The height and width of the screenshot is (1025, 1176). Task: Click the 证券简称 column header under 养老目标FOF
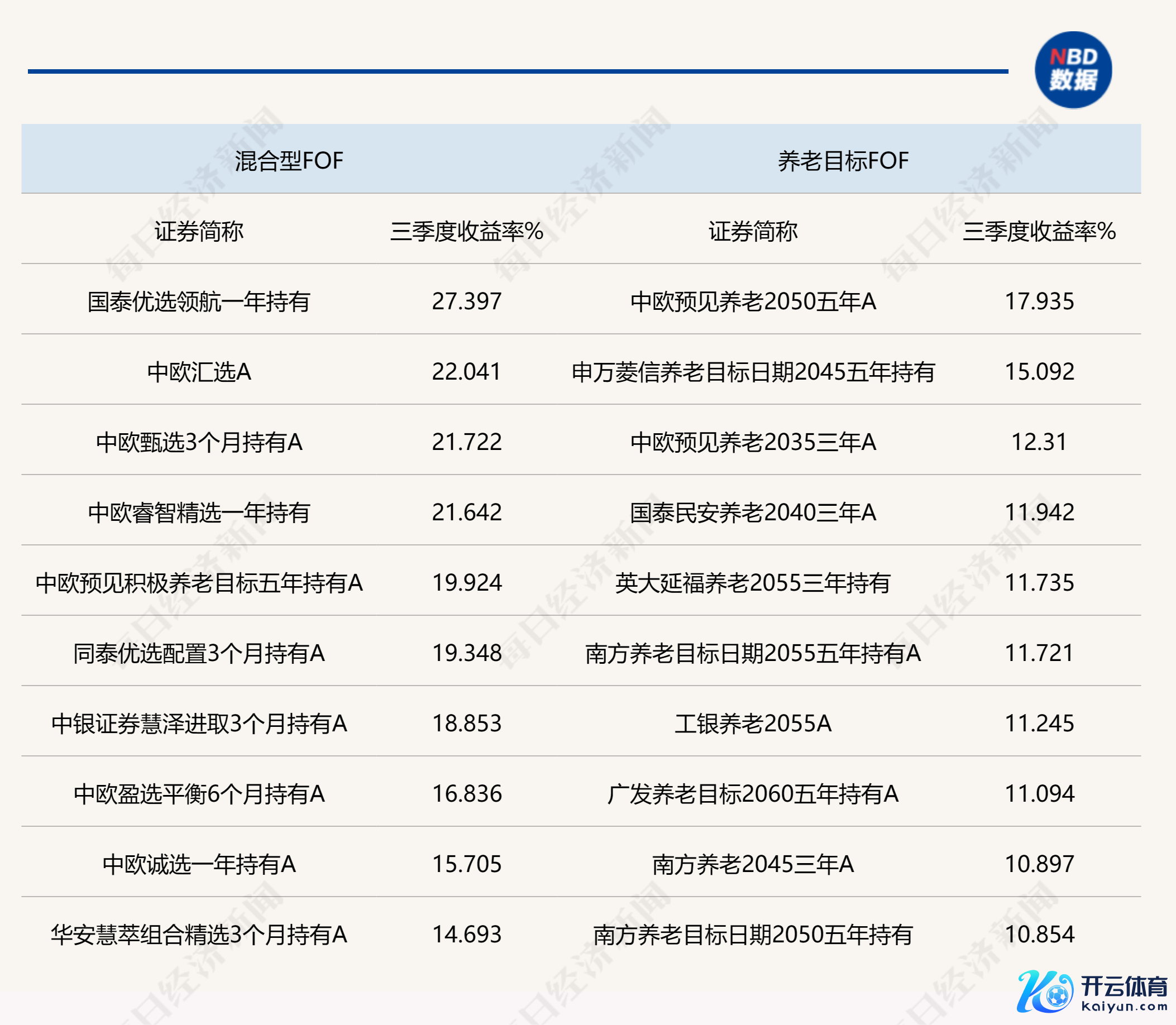click(753, 232)
